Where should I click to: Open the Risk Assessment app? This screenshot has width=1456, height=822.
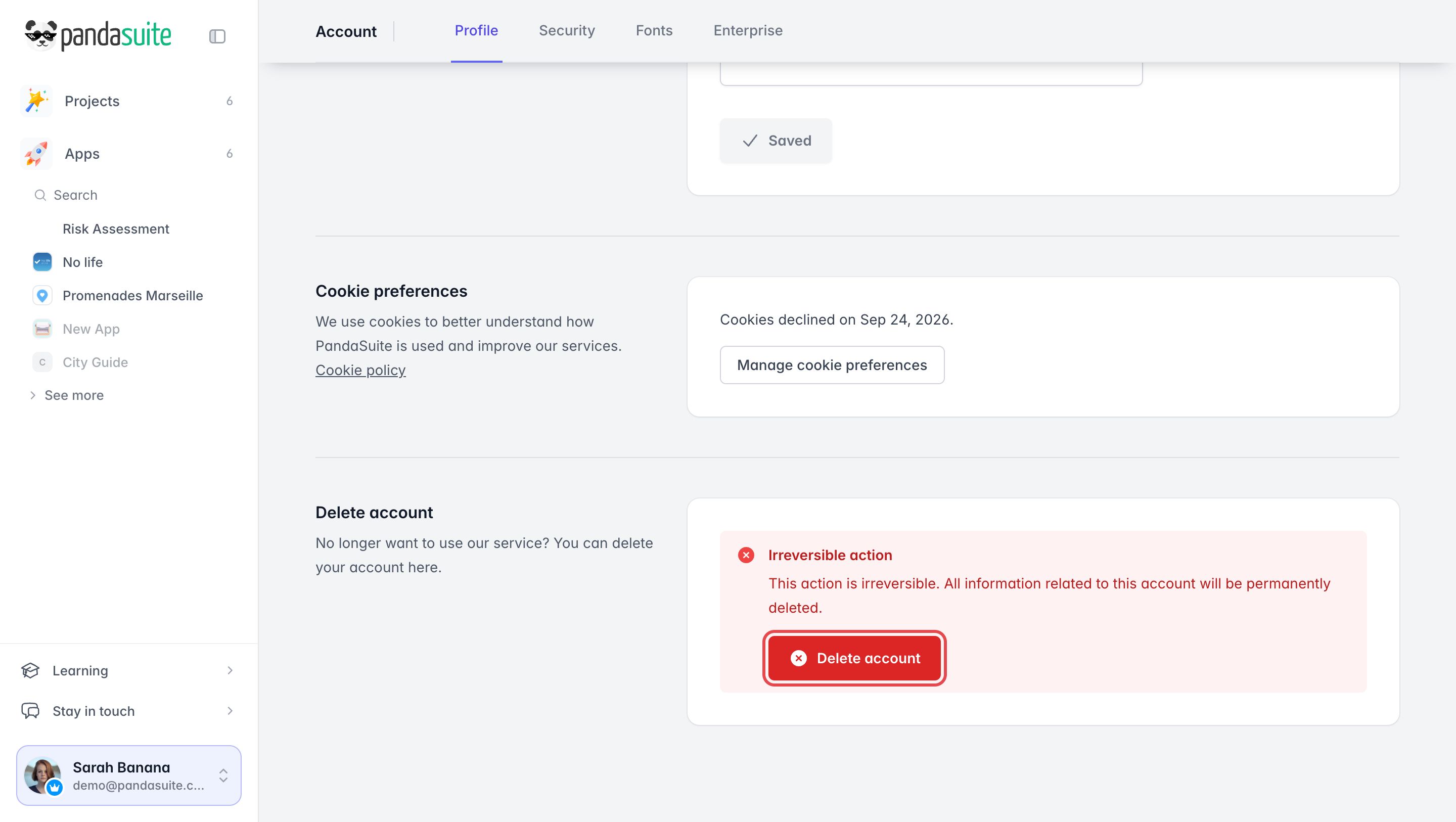coord(116,229)
